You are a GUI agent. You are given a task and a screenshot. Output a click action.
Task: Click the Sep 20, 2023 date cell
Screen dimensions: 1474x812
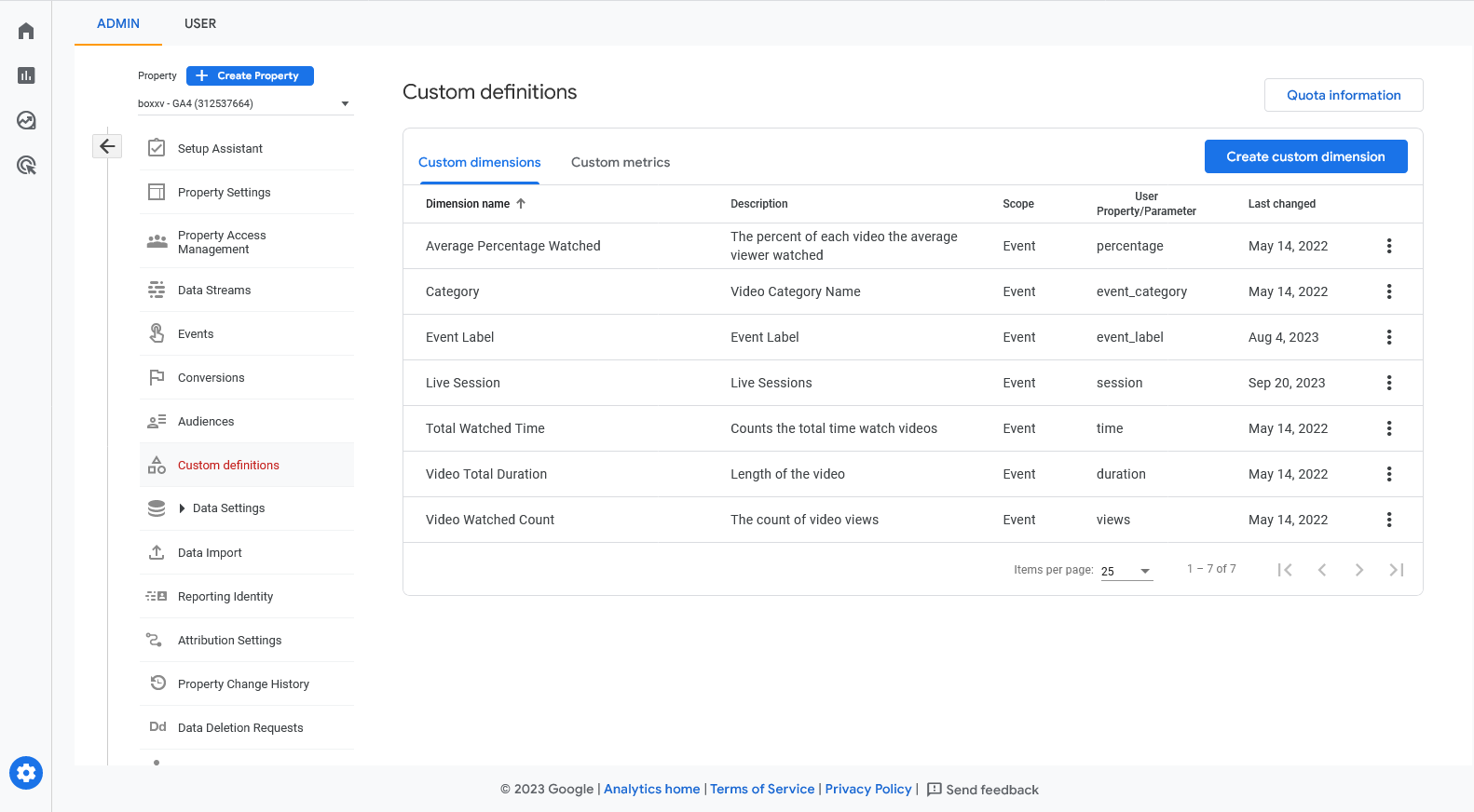1287,383
